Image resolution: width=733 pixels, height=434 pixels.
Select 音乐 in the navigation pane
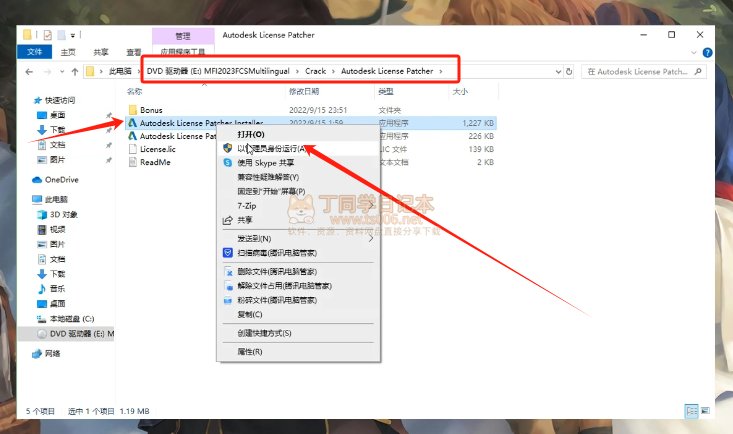click(x=57, y=289)
